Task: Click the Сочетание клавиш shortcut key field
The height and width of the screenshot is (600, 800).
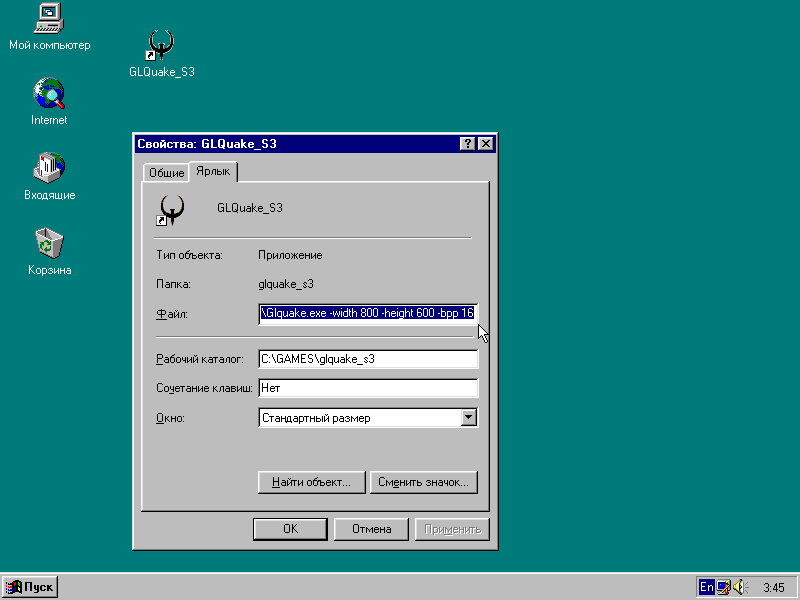Action: [368, 388]
